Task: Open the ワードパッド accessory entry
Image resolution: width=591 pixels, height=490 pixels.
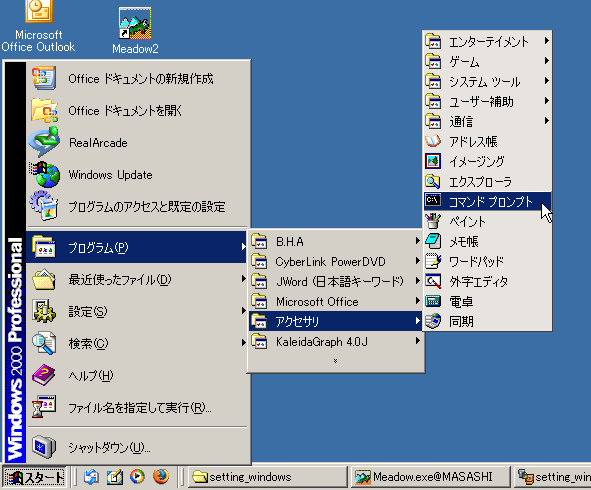Action: [x=487, y=261]
